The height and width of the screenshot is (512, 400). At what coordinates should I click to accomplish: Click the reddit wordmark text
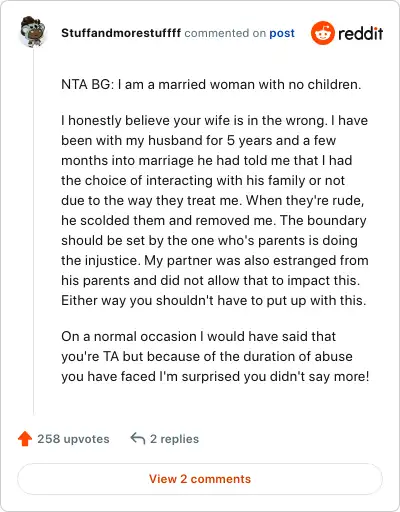coord(361,33)
